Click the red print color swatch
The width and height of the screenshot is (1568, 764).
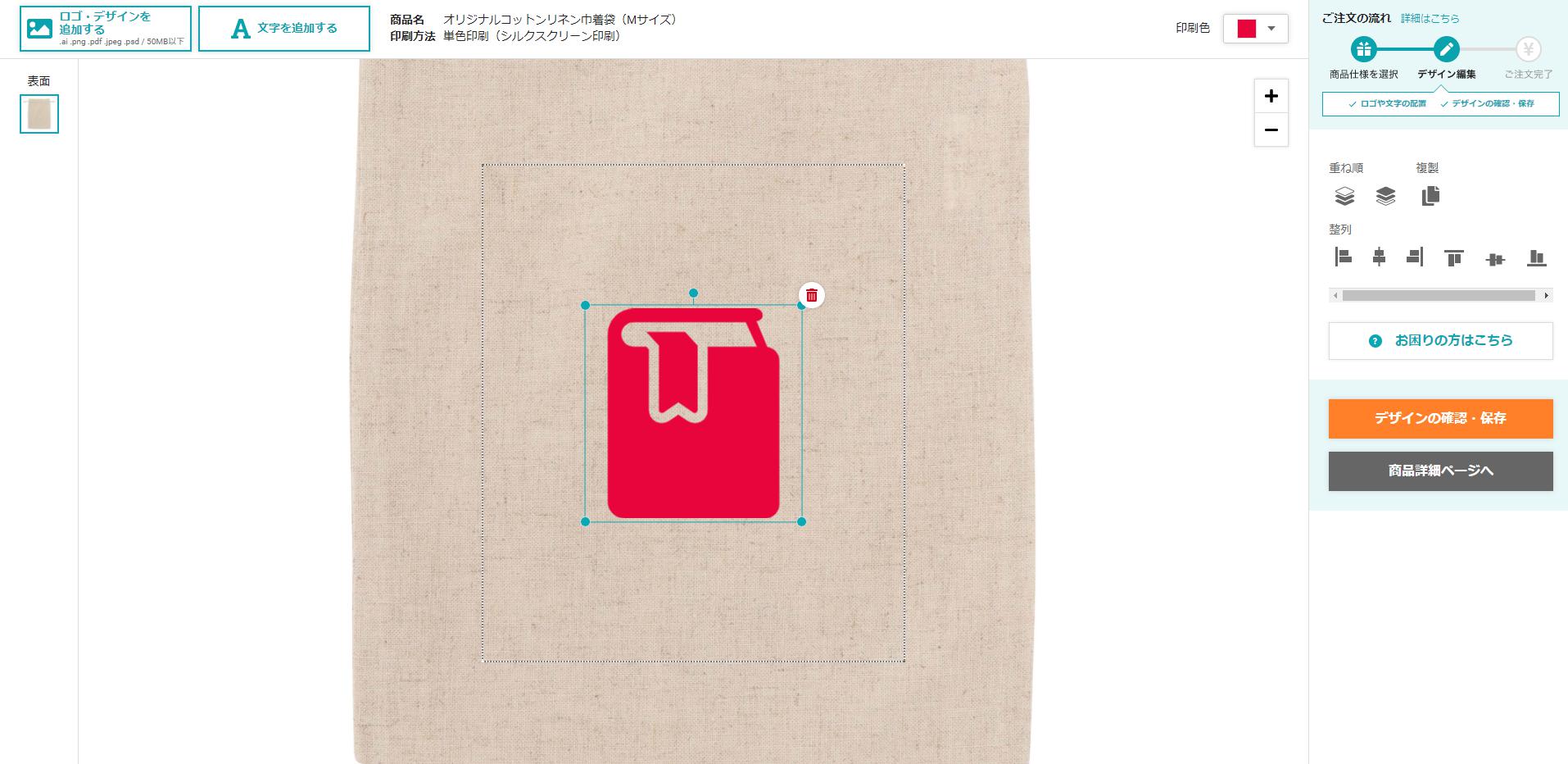(1247, 29)
